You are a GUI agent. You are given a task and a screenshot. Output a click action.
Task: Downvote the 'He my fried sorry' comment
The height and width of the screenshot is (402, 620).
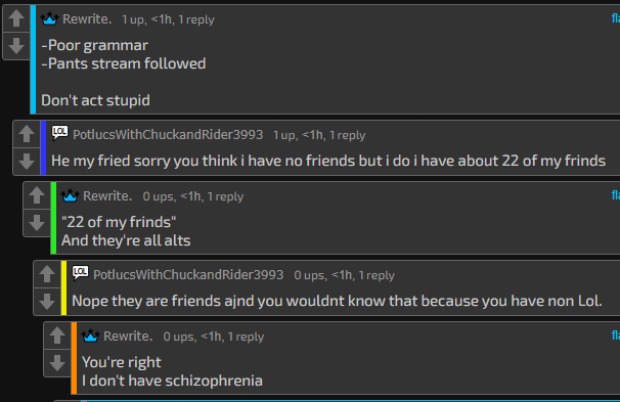click(25, 160)
